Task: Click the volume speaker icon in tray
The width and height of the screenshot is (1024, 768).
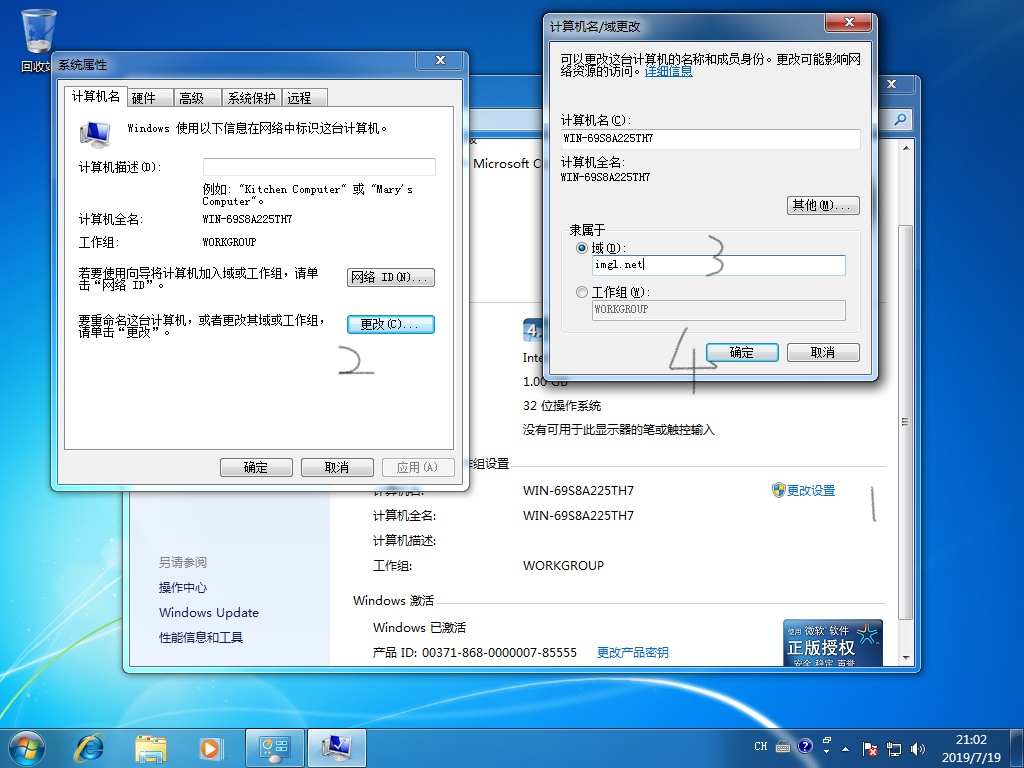Action: click(918, 747)
